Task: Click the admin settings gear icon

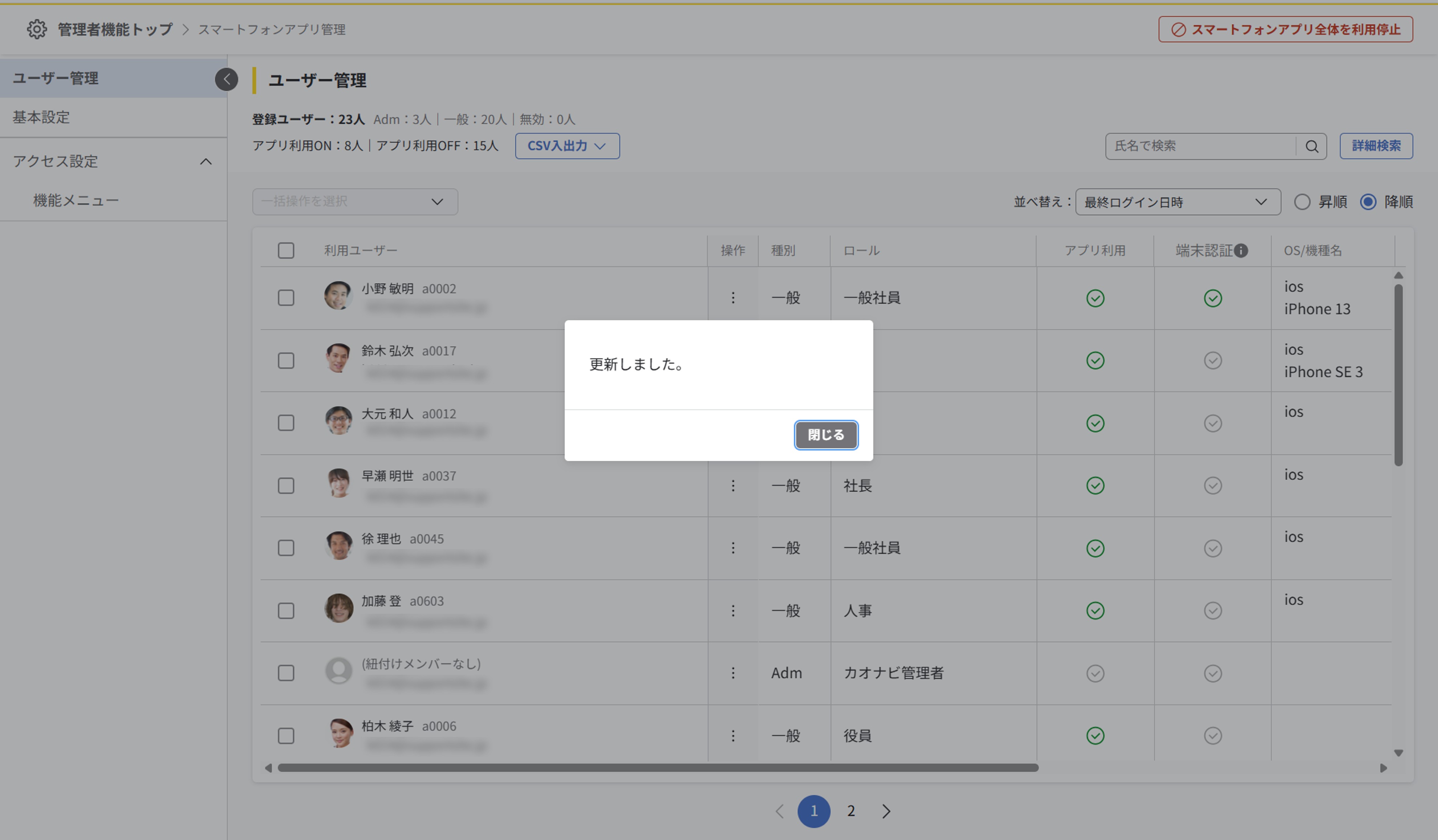Action: [x=37, y=29]
